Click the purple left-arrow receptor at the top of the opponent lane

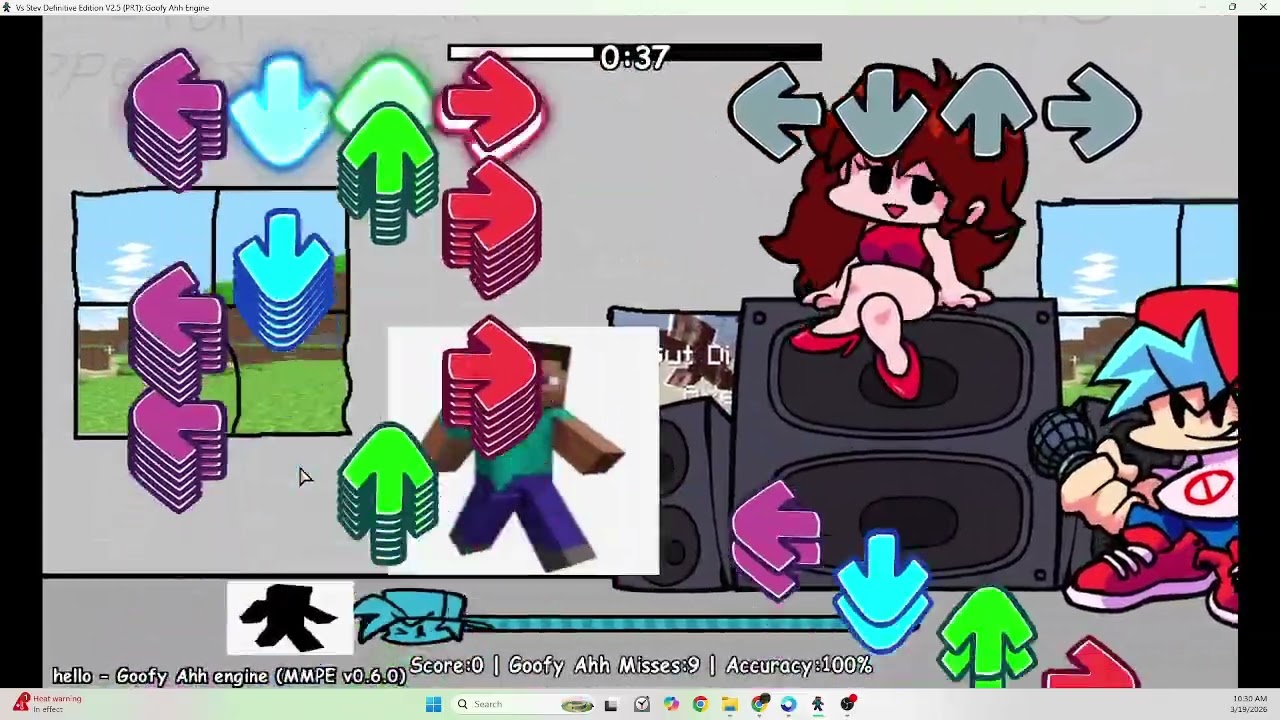177,118
